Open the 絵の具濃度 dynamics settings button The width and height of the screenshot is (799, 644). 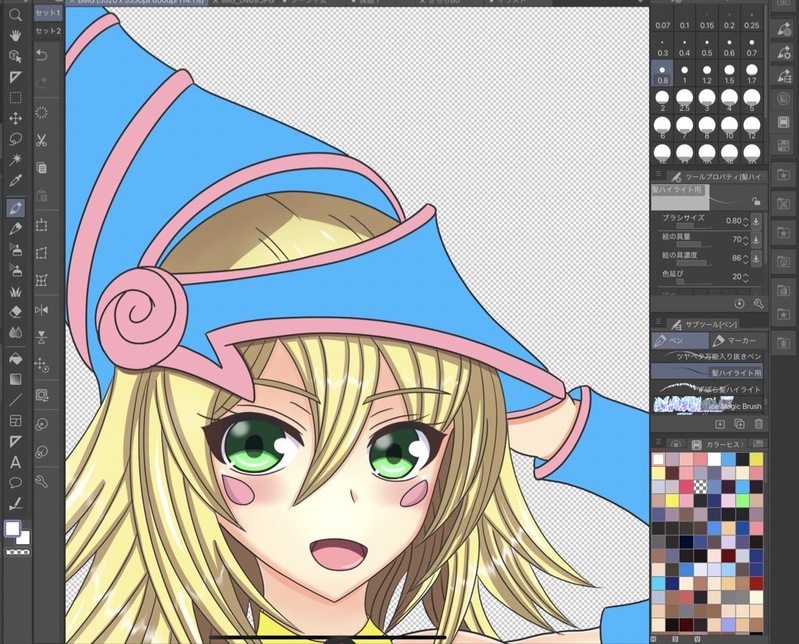click(756, 258)
